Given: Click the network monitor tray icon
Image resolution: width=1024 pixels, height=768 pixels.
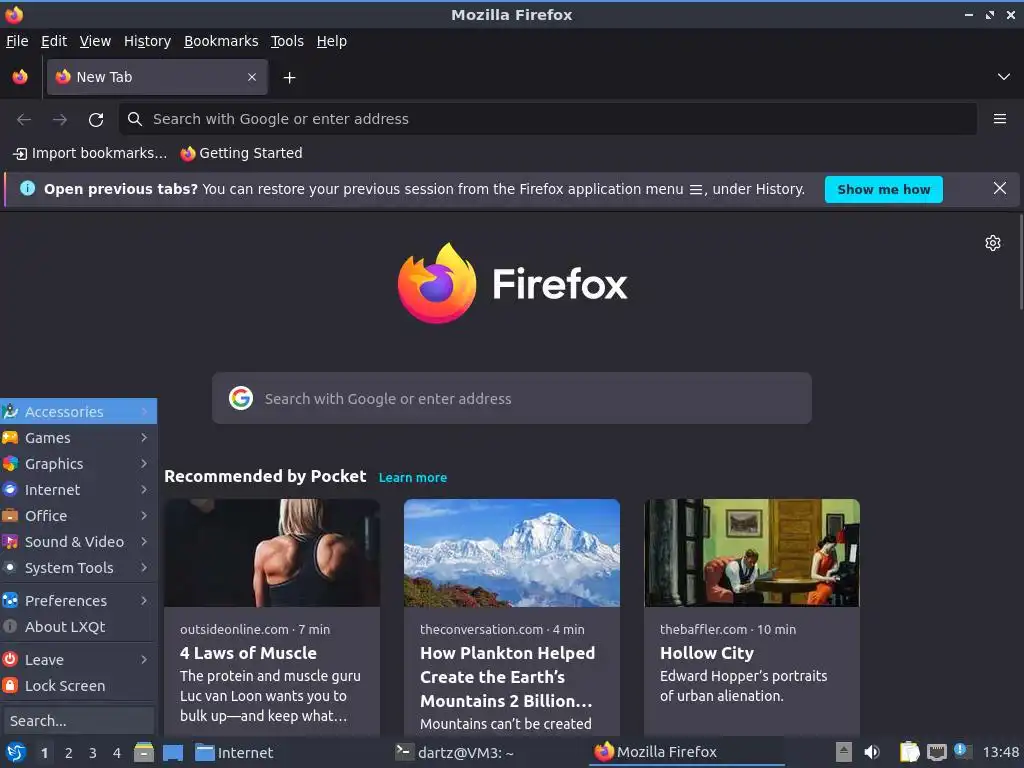Looking at the screenshot, I should point(936,753).
